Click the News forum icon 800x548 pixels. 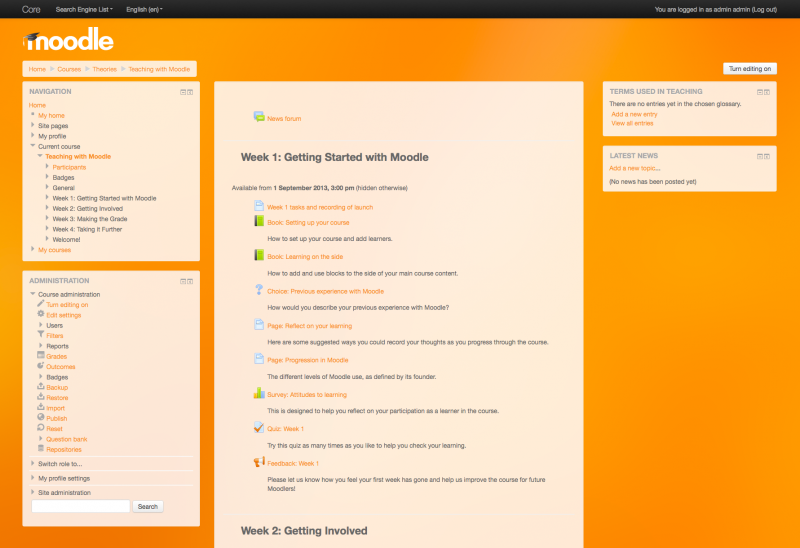(x=259, y=117)
